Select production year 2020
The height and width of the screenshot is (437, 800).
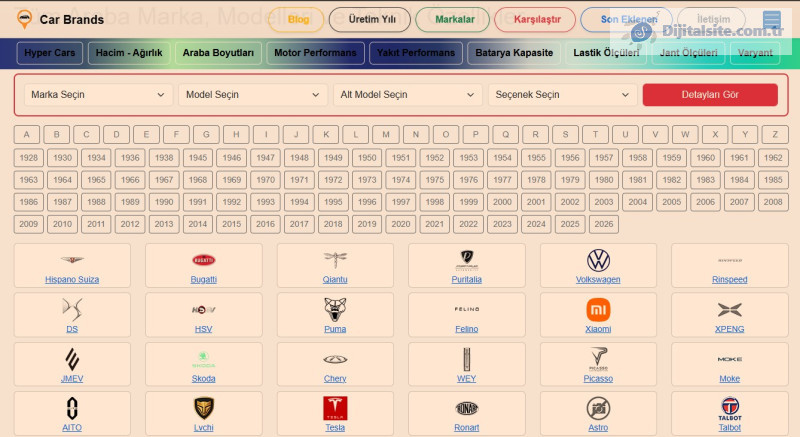(401, 224)
